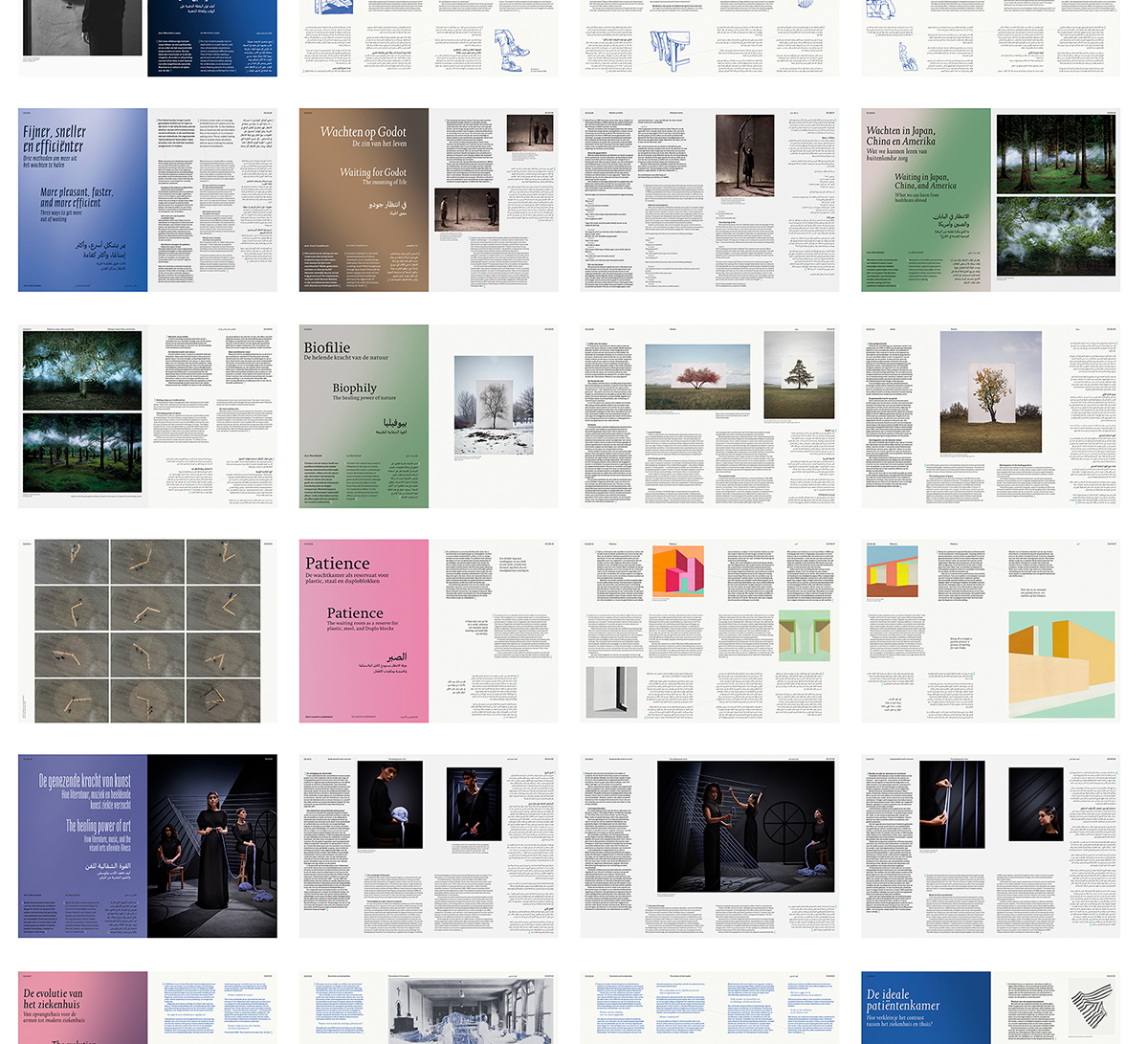The image size is (1148, 1044).
Task: Select spread with orange and pink building illustration
Action: 709,631
